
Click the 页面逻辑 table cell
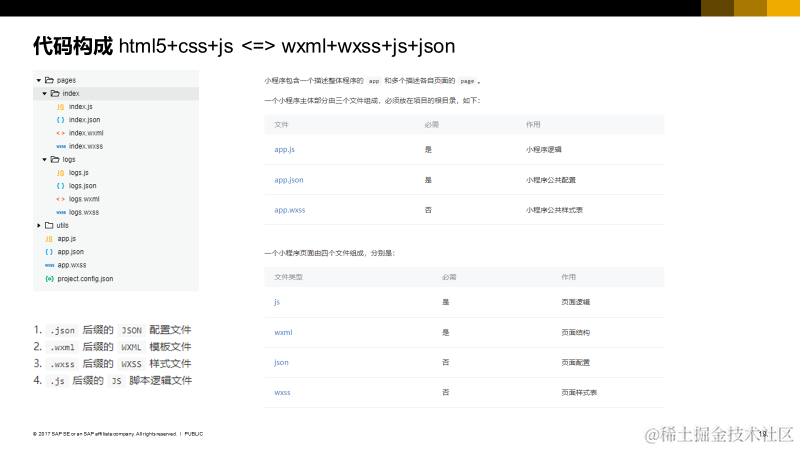[576, 302]
